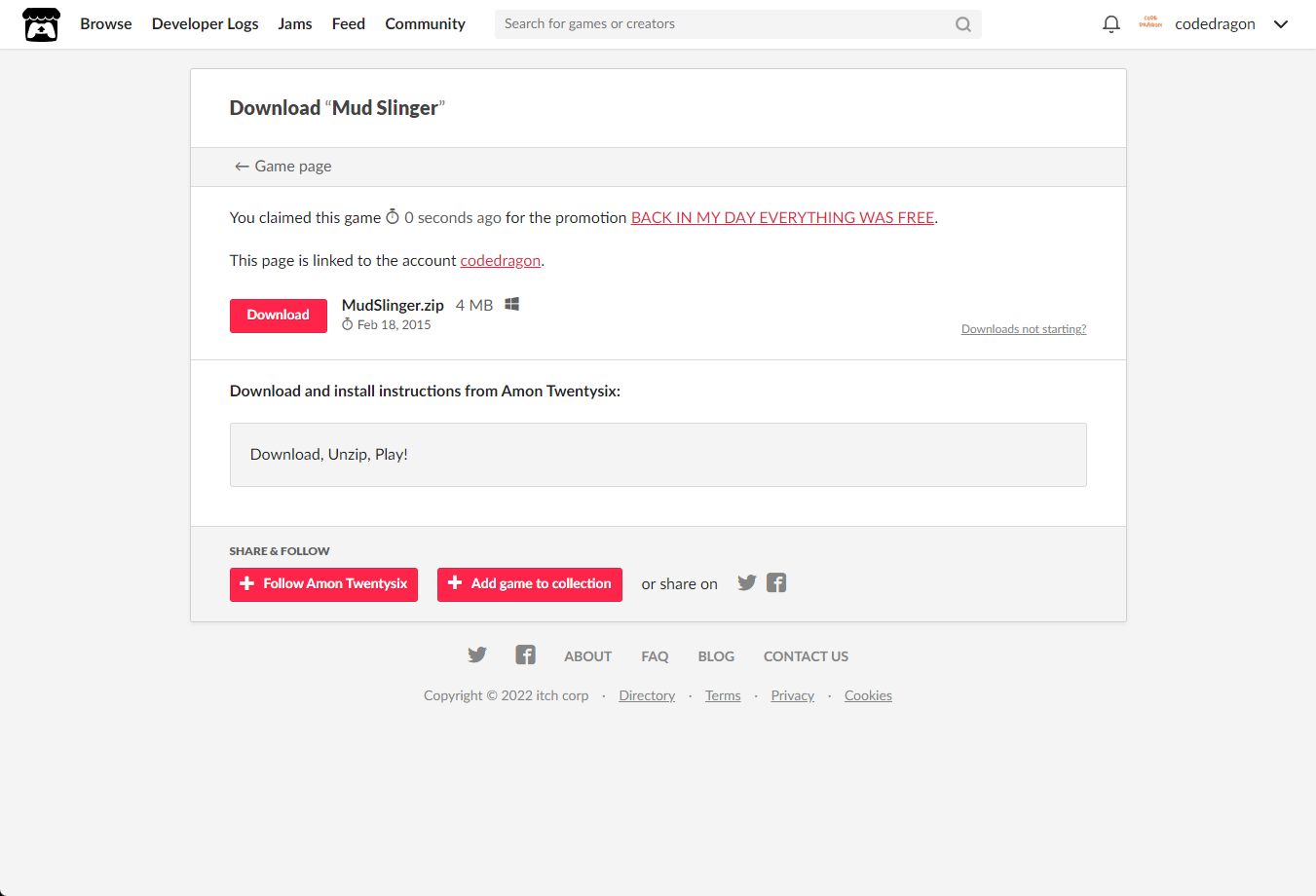Open the footer Twitter icon
Image resolution: width=1316 pixels, height=896 pixels.
pyautogui.click(x=477, y=654)
